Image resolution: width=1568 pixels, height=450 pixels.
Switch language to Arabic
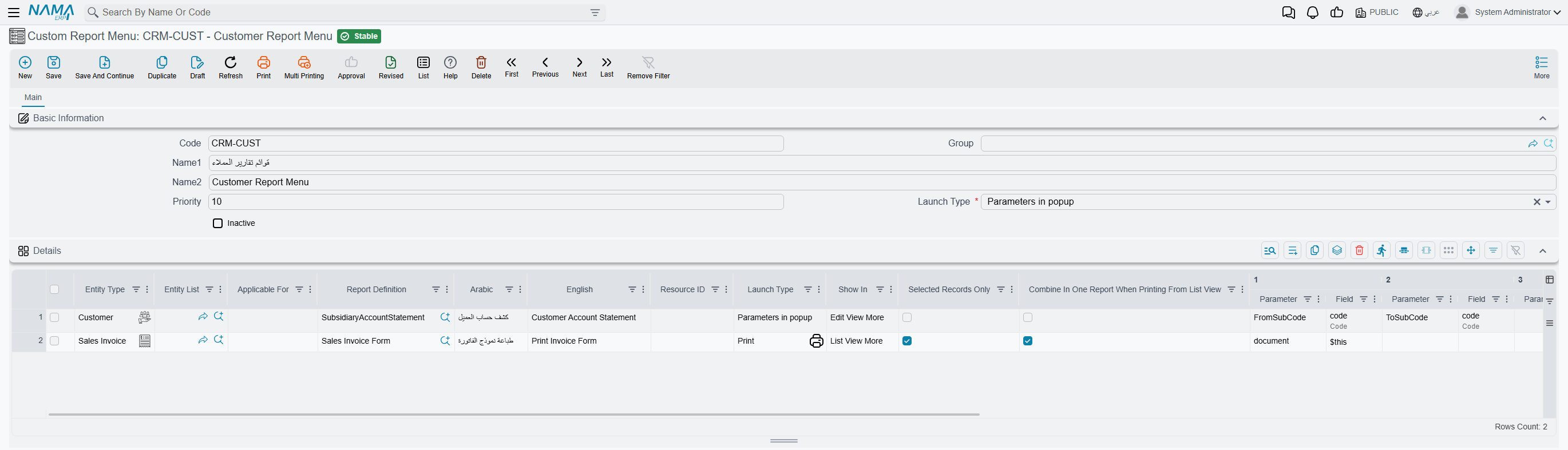1426,12
